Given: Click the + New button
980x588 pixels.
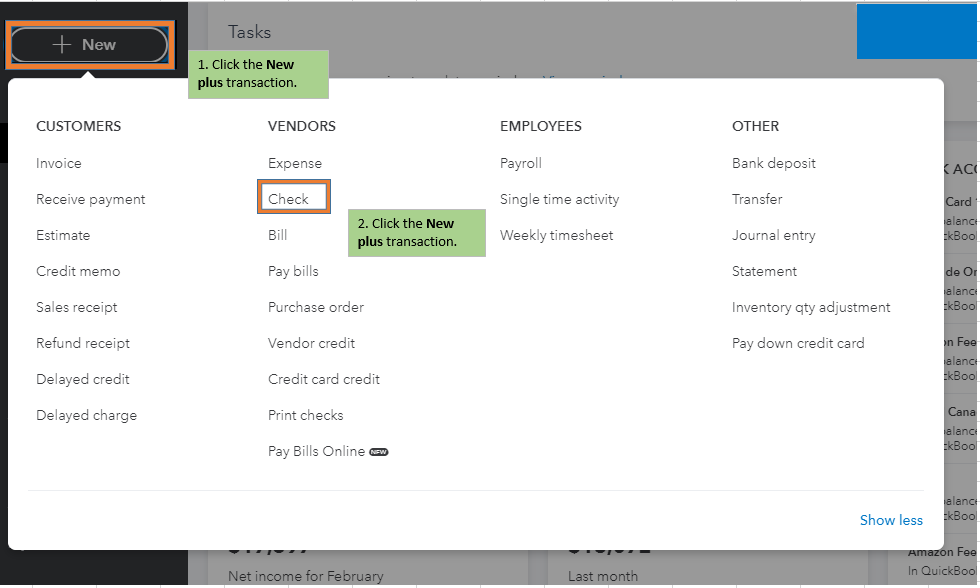Looking at the screenshot, I should [88, 45].
